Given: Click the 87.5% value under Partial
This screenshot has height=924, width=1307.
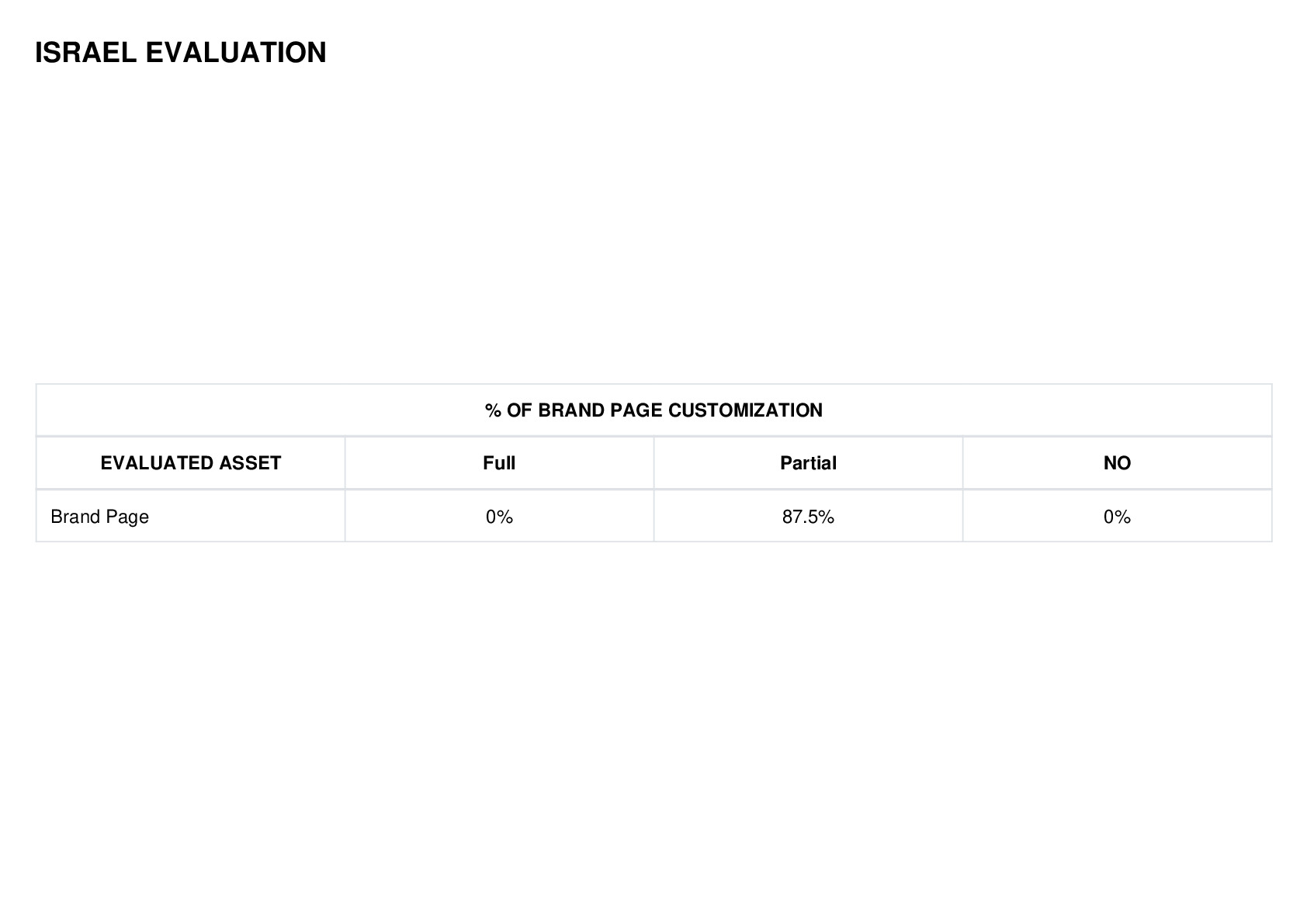Looking at the screenshot, I should pyautogui.click(x=808, y=517).
